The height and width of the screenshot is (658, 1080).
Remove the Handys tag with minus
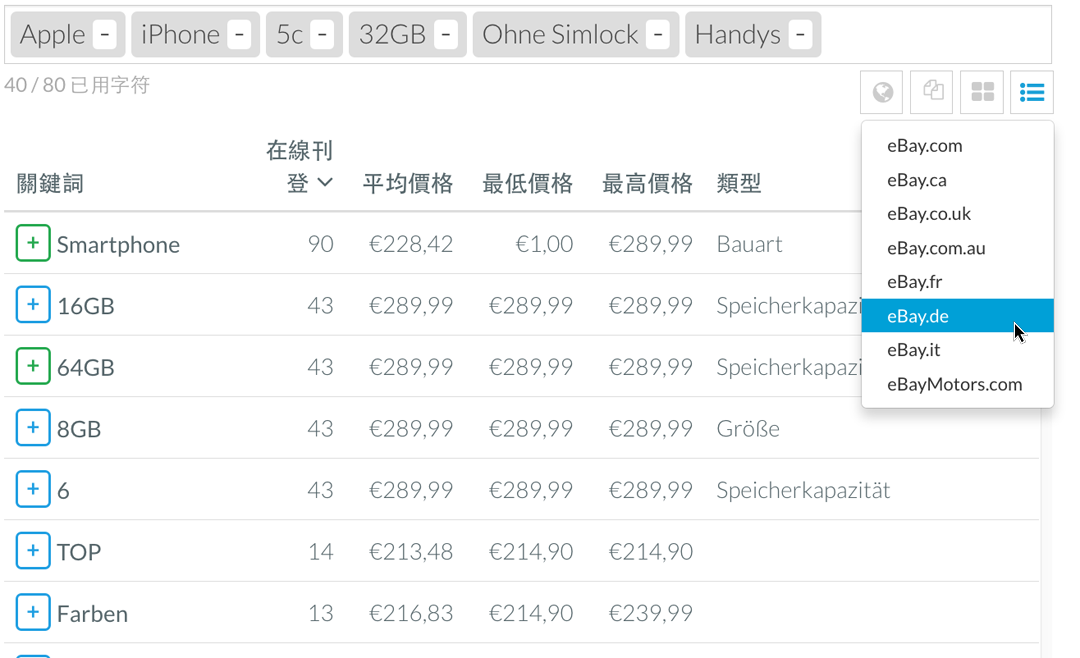(x=800, y=34)
